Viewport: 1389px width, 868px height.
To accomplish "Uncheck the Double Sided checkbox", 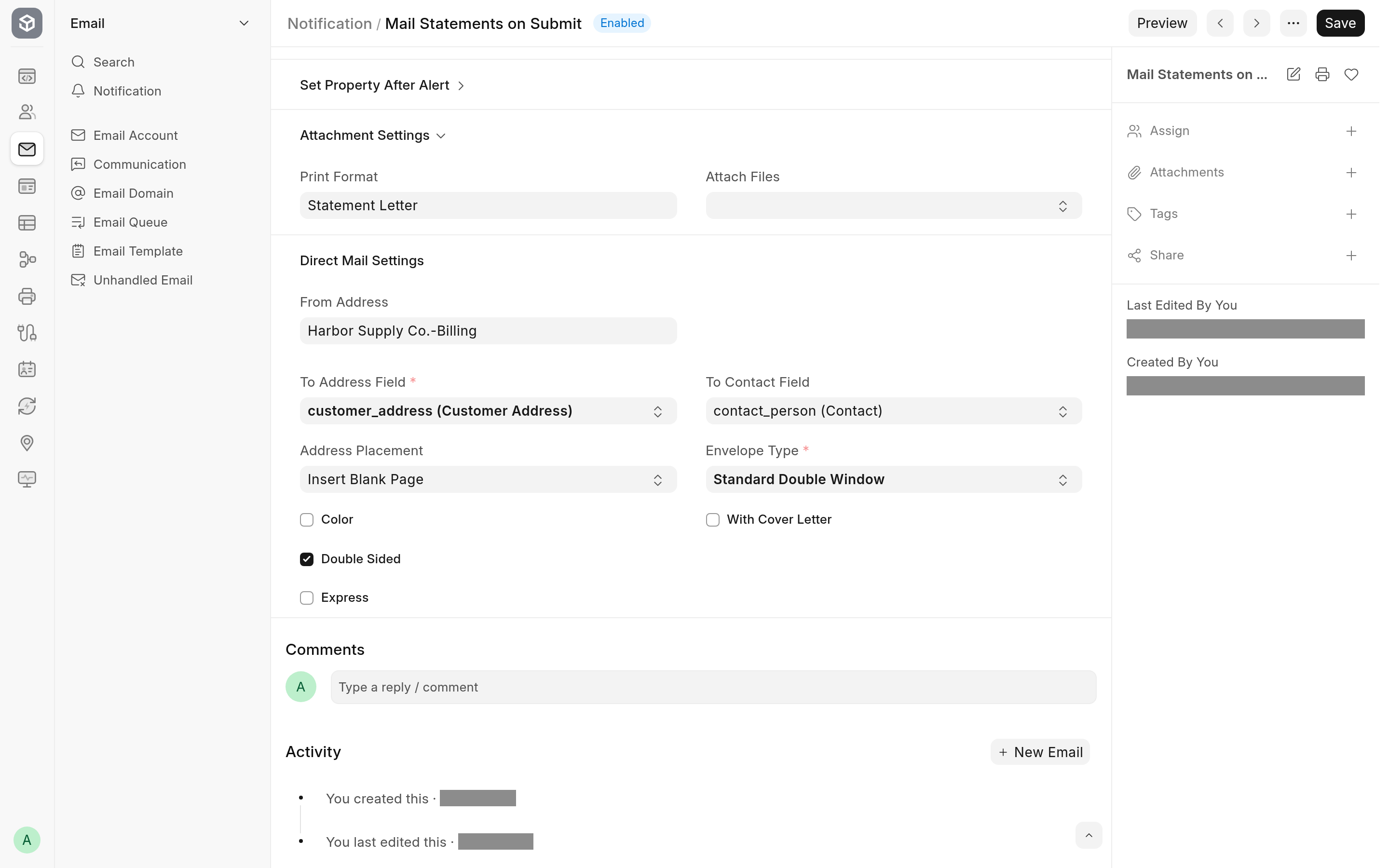I will pos(307,559).
